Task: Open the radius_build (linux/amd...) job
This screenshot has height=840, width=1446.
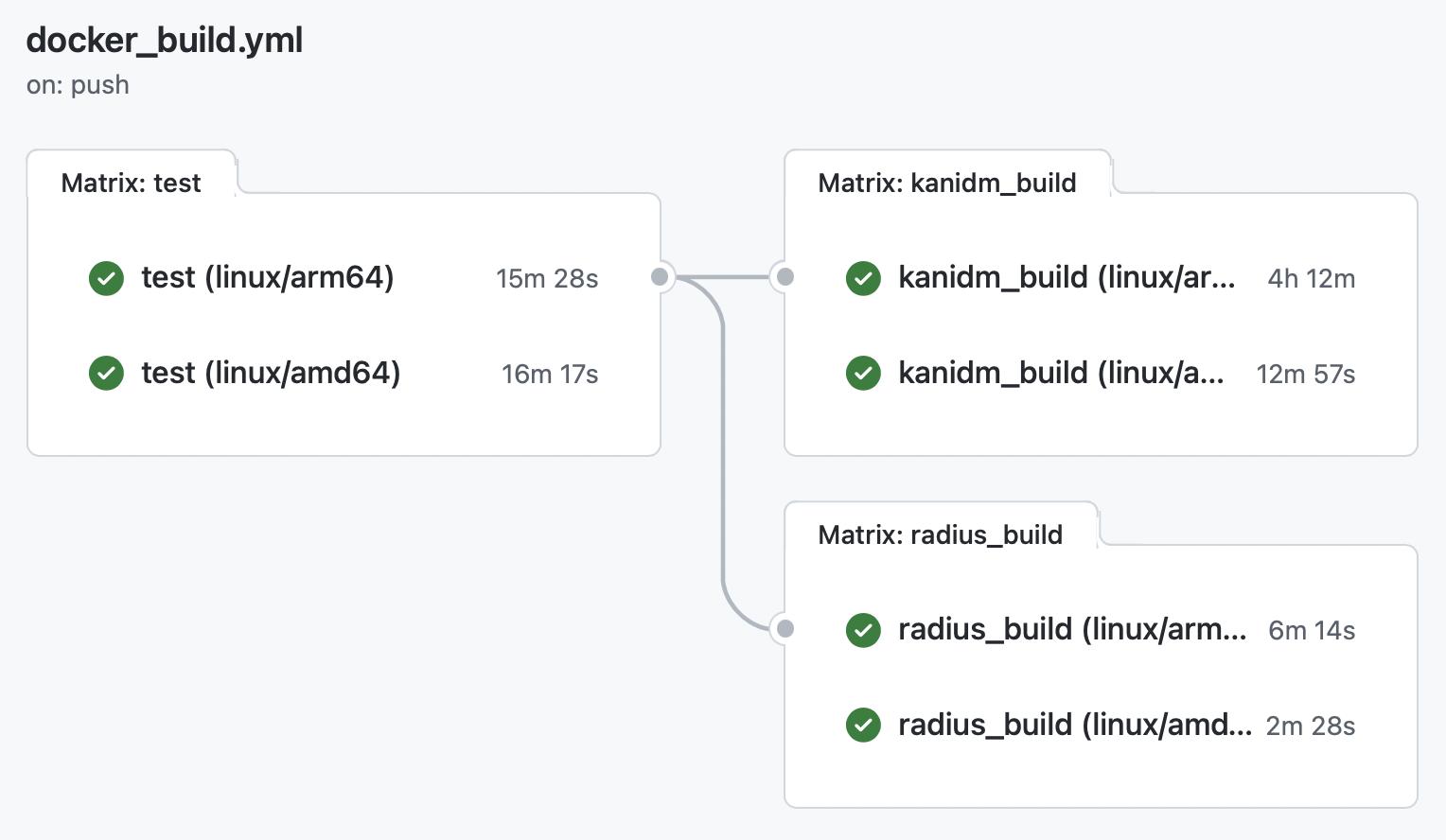Action: 1074,726
